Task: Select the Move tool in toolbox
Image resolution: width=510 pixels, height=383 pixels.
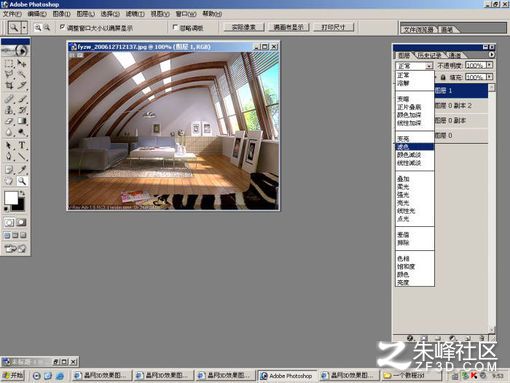Action: [22, 63]
